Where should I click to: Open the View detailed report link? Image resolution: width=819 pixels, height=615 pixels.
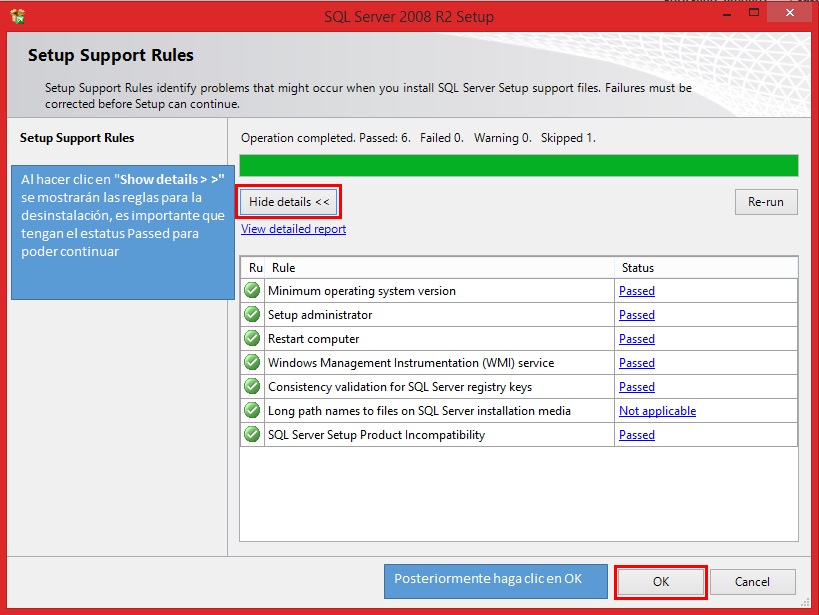[294, 229]
